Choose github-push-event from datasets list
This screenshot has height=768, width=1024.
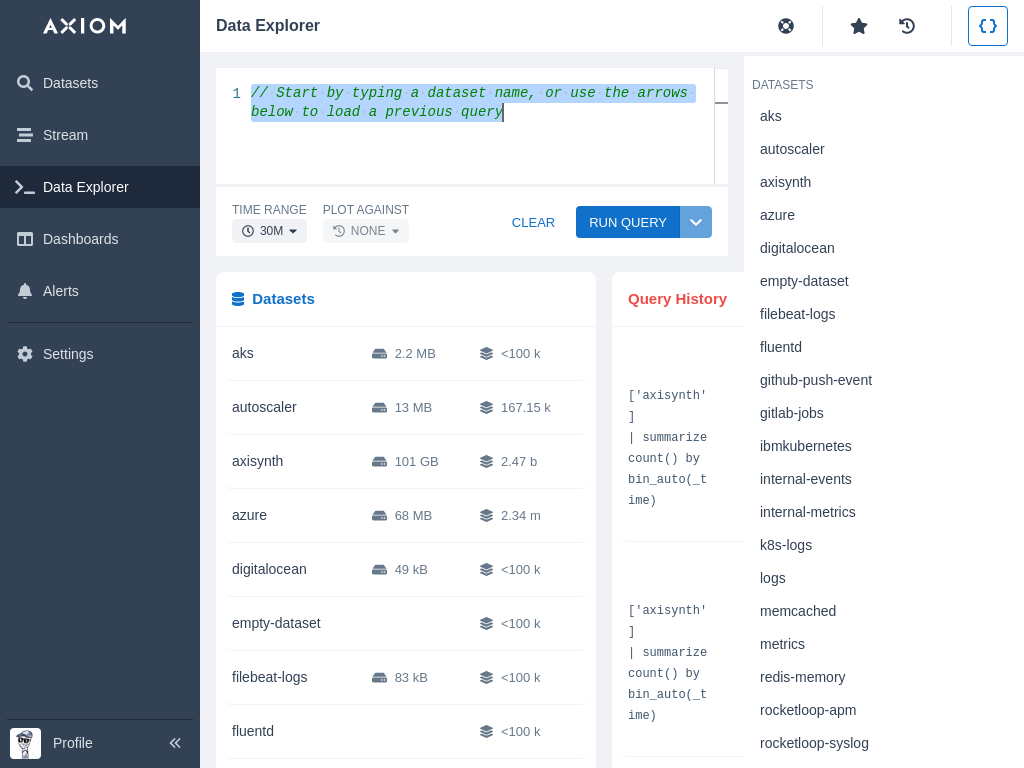[x=815, y=380]
